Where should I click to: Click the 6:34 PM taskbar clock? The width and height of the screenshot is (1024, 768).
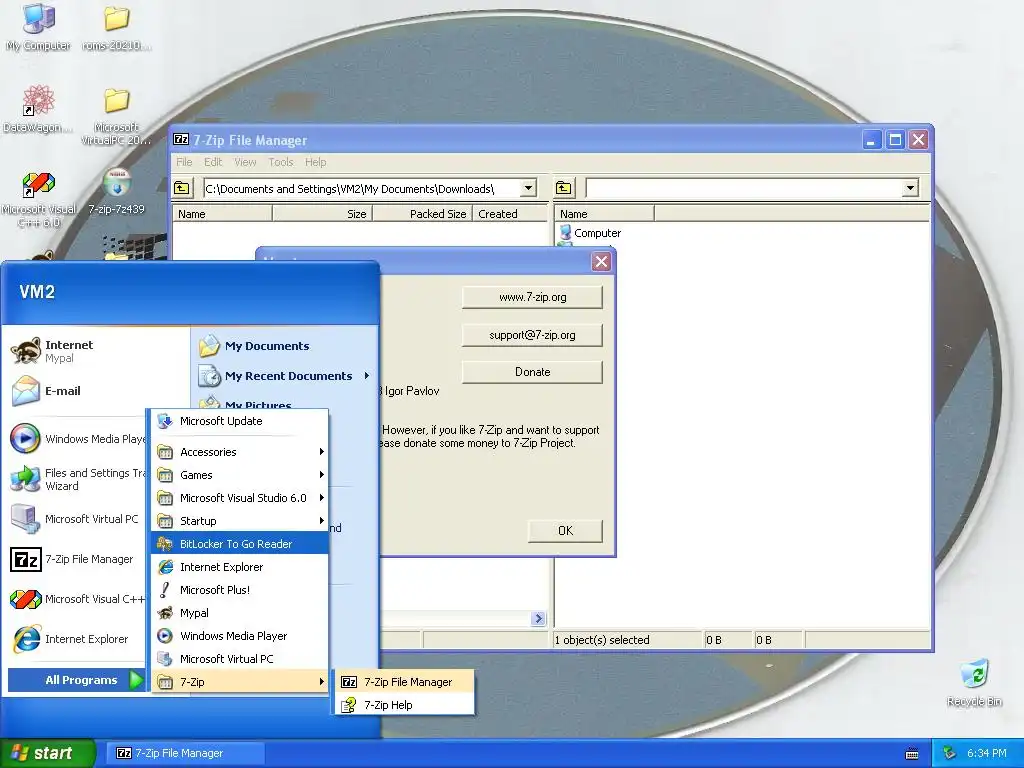point(986,753)
